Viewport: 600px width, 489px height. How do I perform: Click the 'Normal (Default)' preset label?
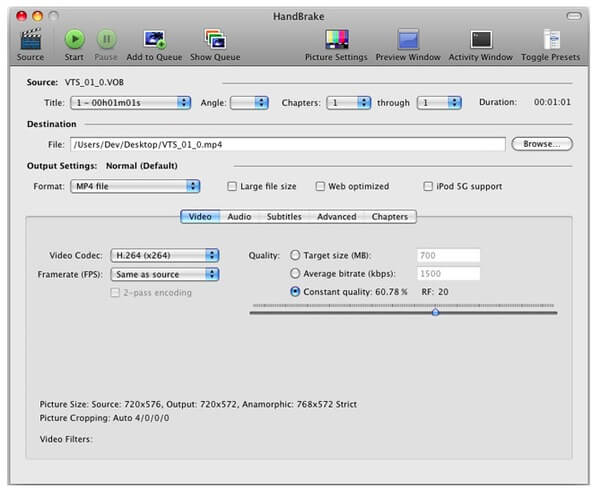point(142,166)
